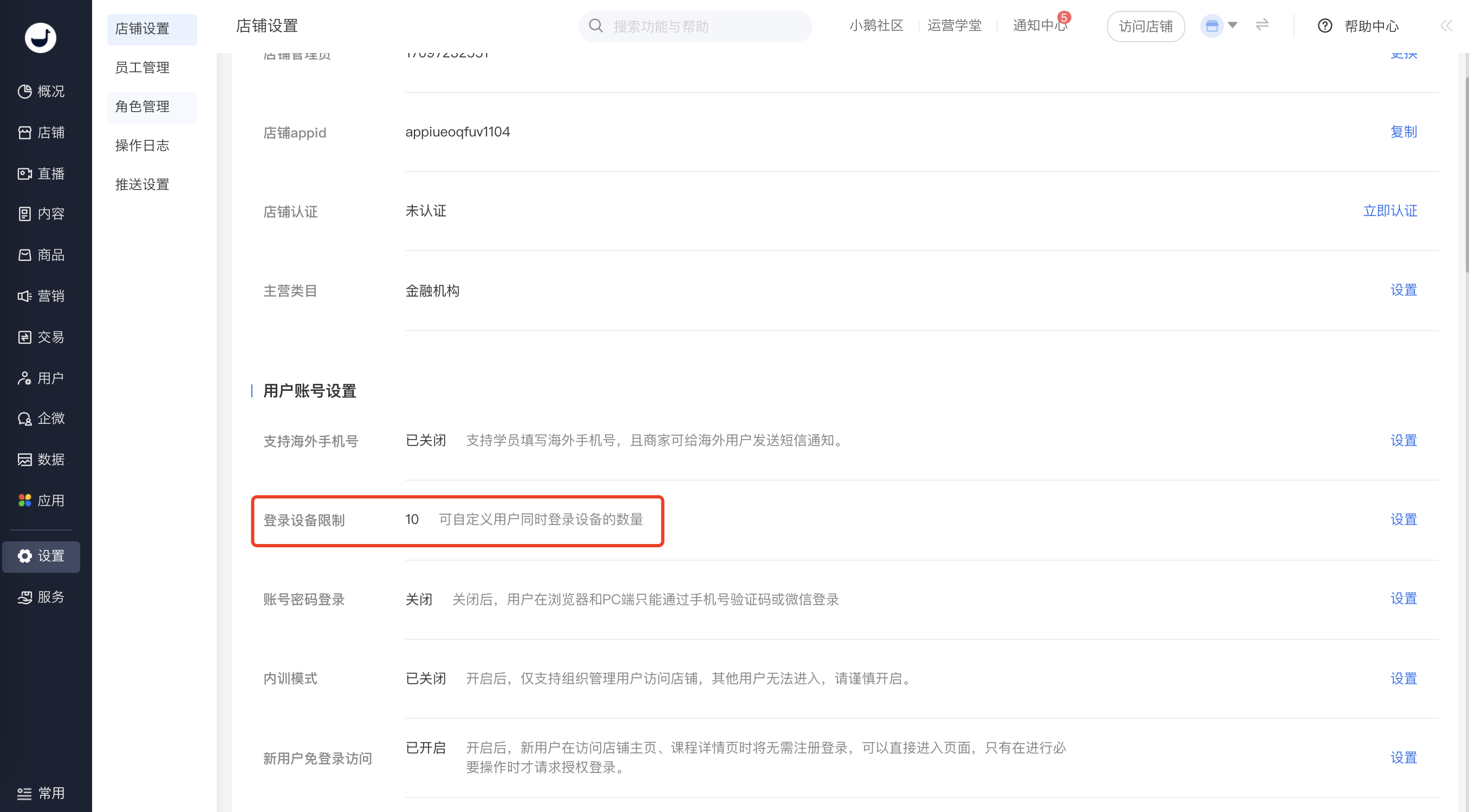Open the 营销 marketing megaphone icon
This screenshot has height=812, width=1469.
(x=24, y=296)
